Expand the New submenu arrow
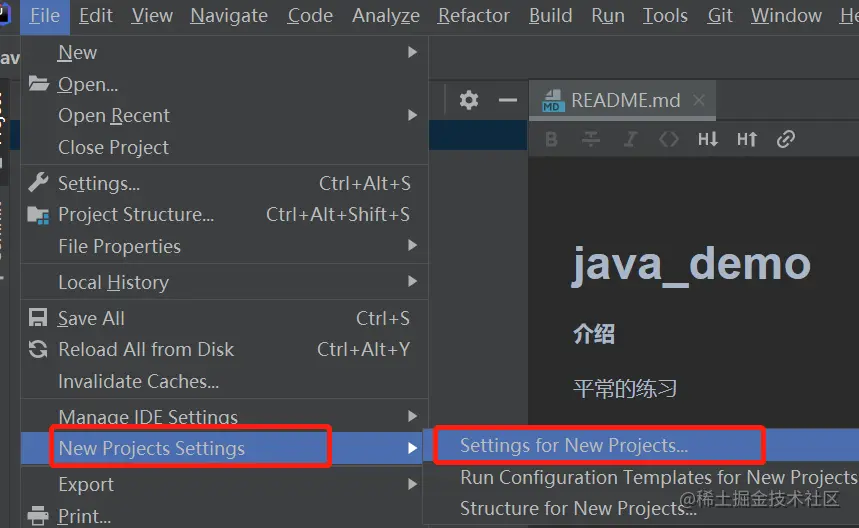 (413, 52)
